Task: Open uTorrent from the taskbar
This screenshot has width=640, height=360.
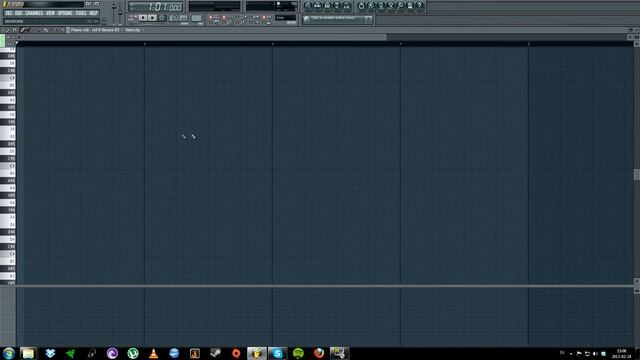Action: click(x=133, y=353)
